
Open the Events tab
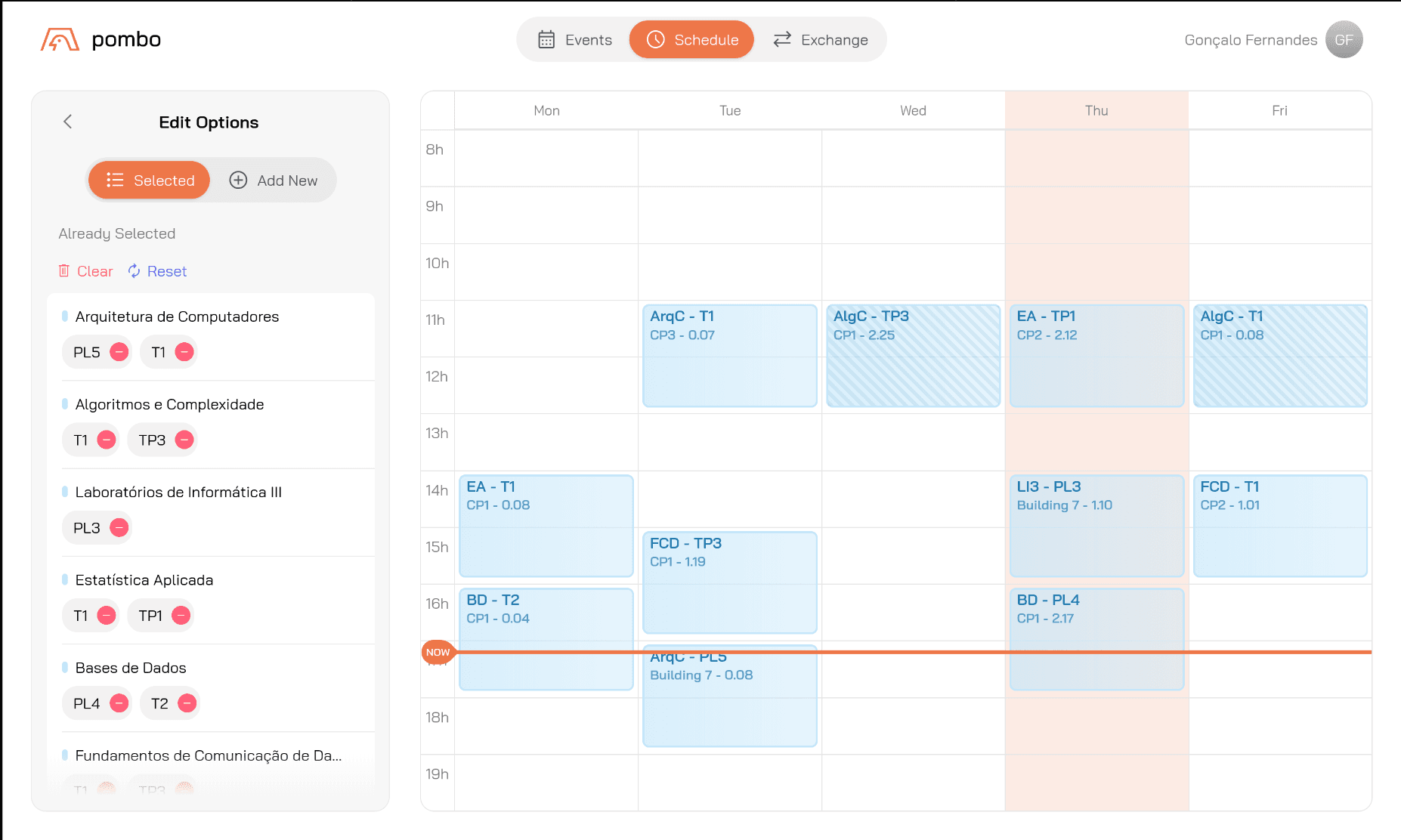[x=575, y=39]
